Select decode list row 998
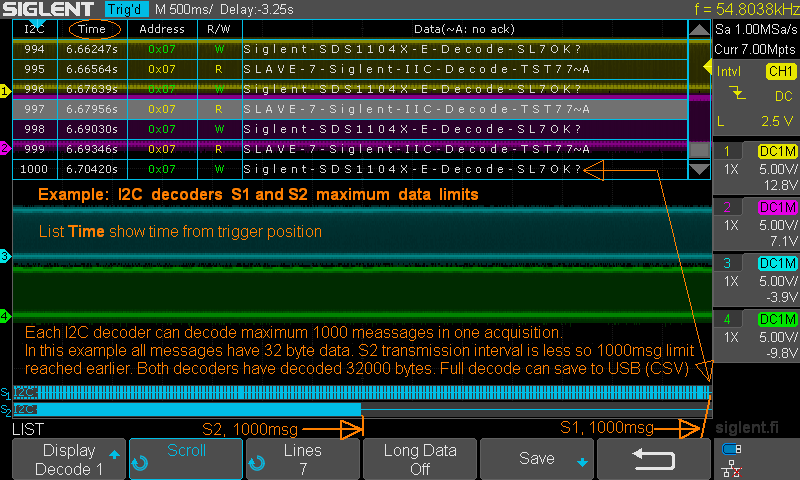800x480 pixels. click(350, 129)
